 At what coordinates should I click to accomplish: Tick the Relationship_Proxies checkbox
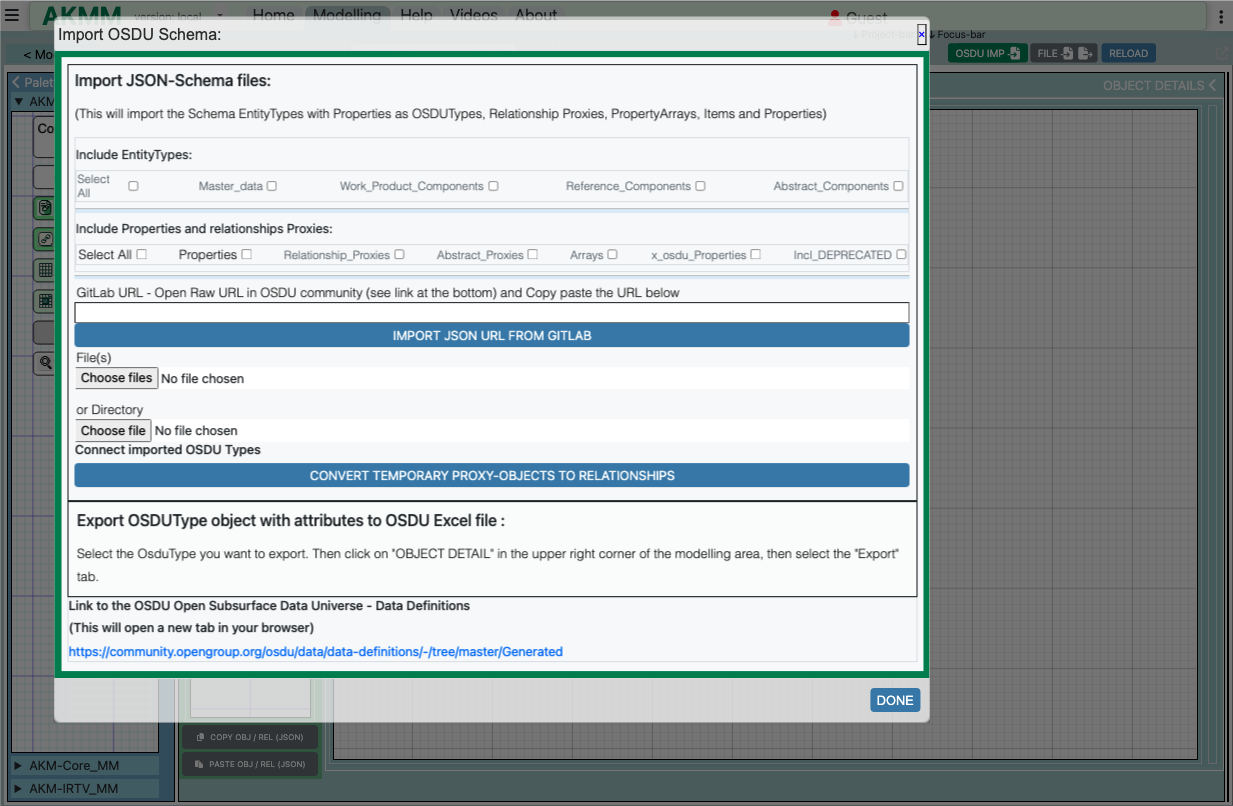(x=399, y=254)
